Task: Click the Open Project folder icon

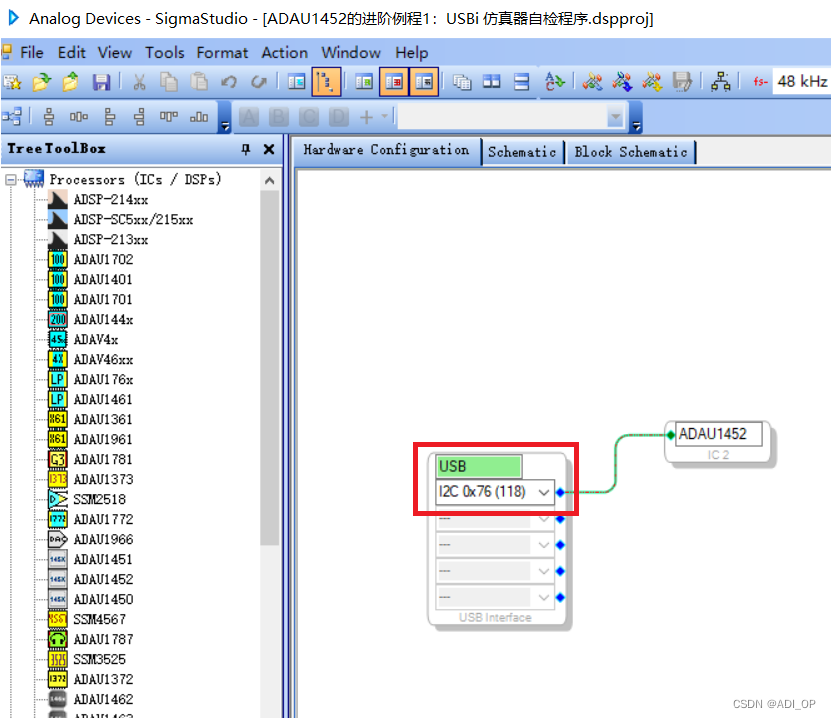Action: (x=41, y=82)
